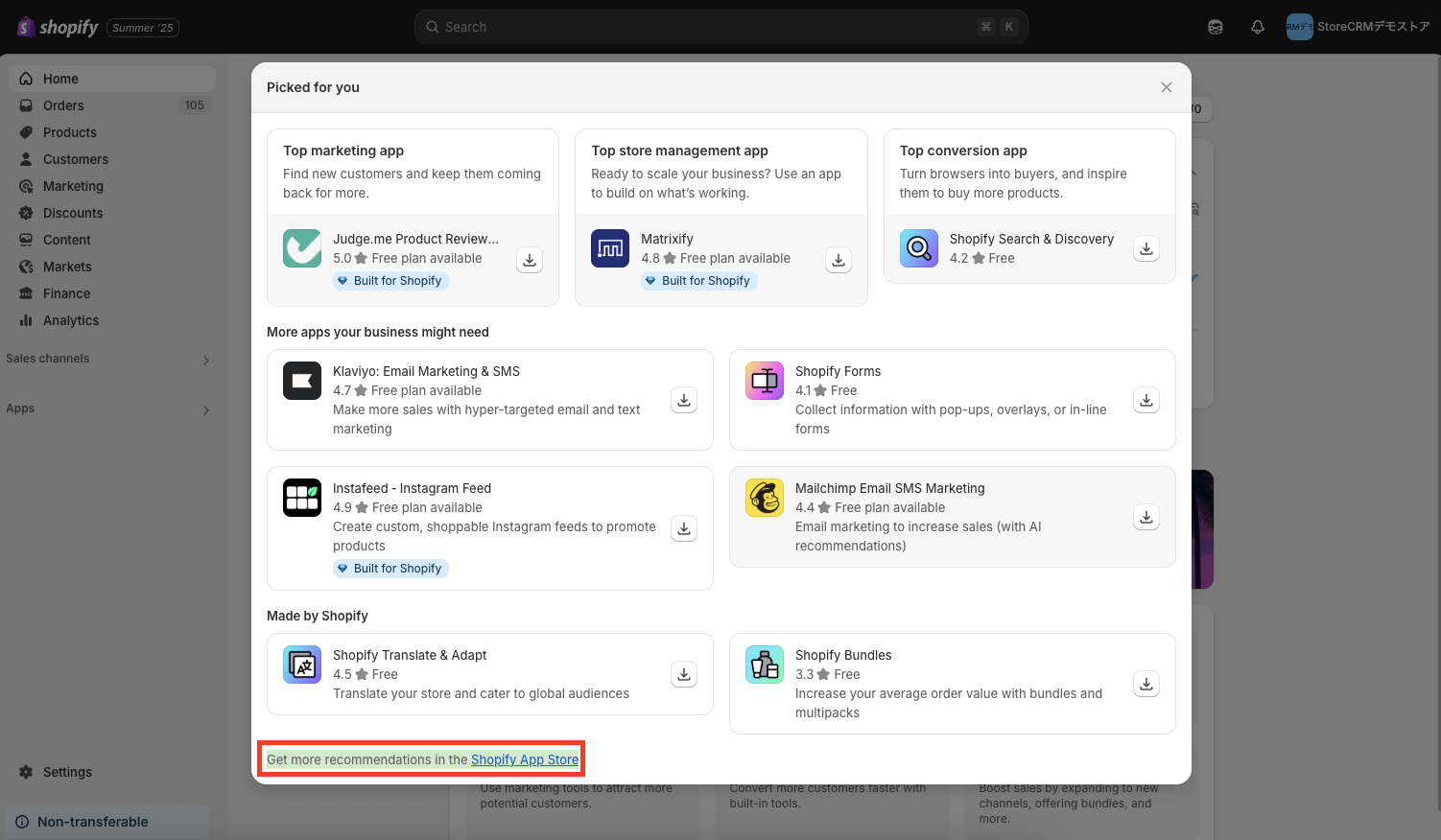This screenshot has height=840, width=1441.
Task: Install Shopify Translate & Adapt app
Action: pos(684,674)
